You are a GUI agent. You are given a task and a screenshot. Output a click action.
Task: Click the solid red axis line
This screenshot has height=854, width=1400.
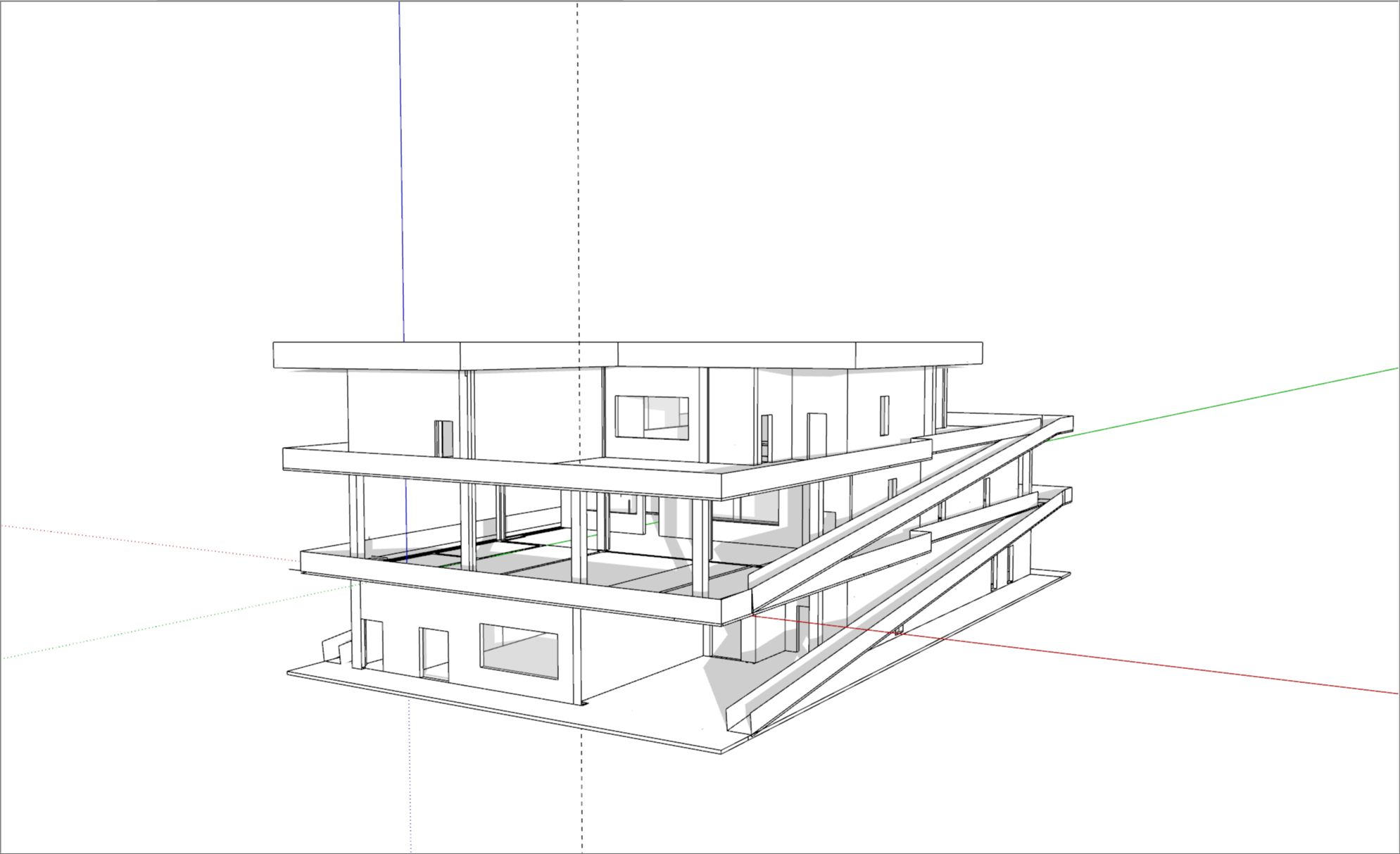1077,654
